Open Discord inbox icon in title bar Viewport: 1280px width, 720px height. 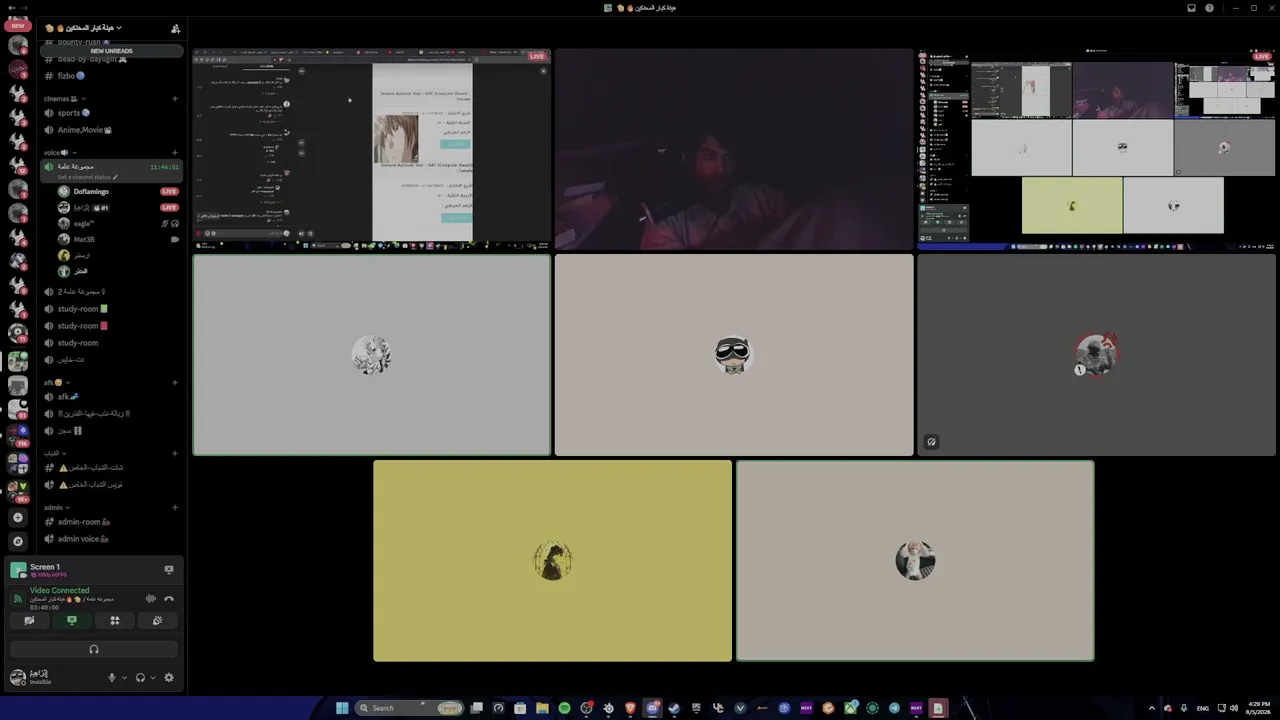click(x=1191, y=8)
